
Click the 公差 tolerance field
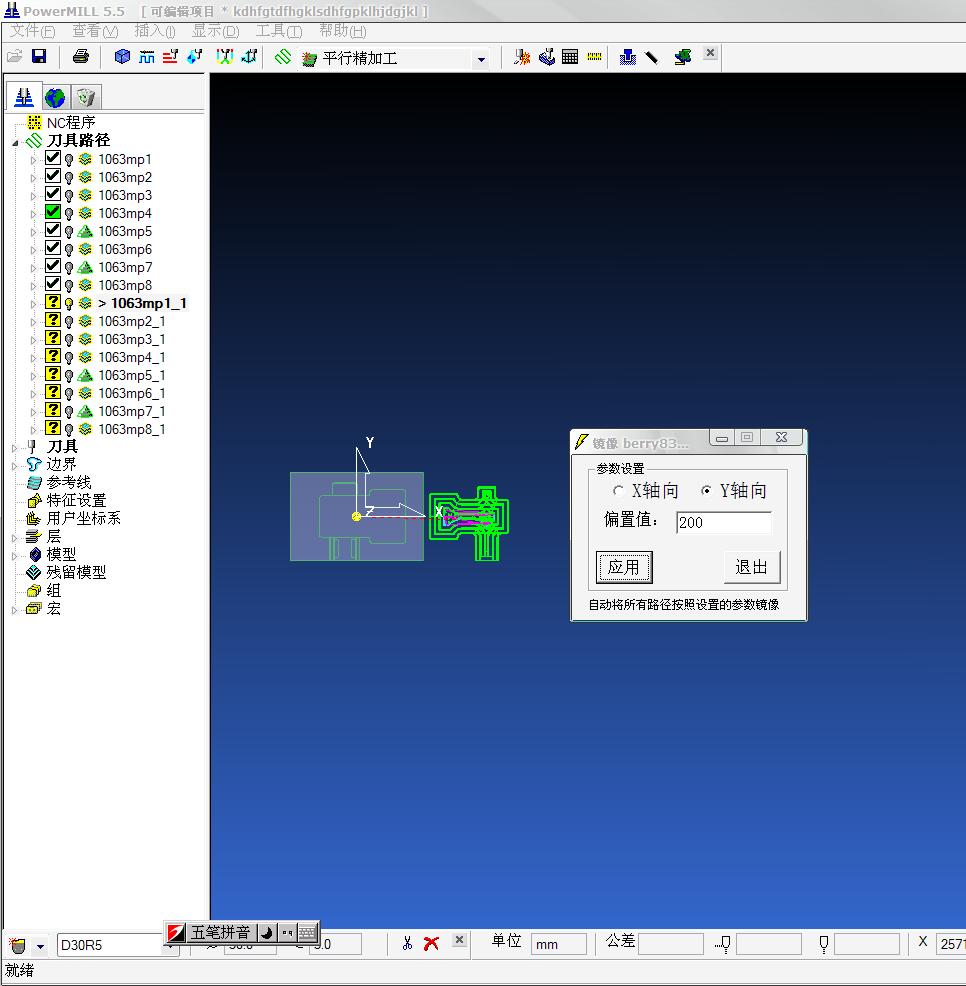click(670, 944)
